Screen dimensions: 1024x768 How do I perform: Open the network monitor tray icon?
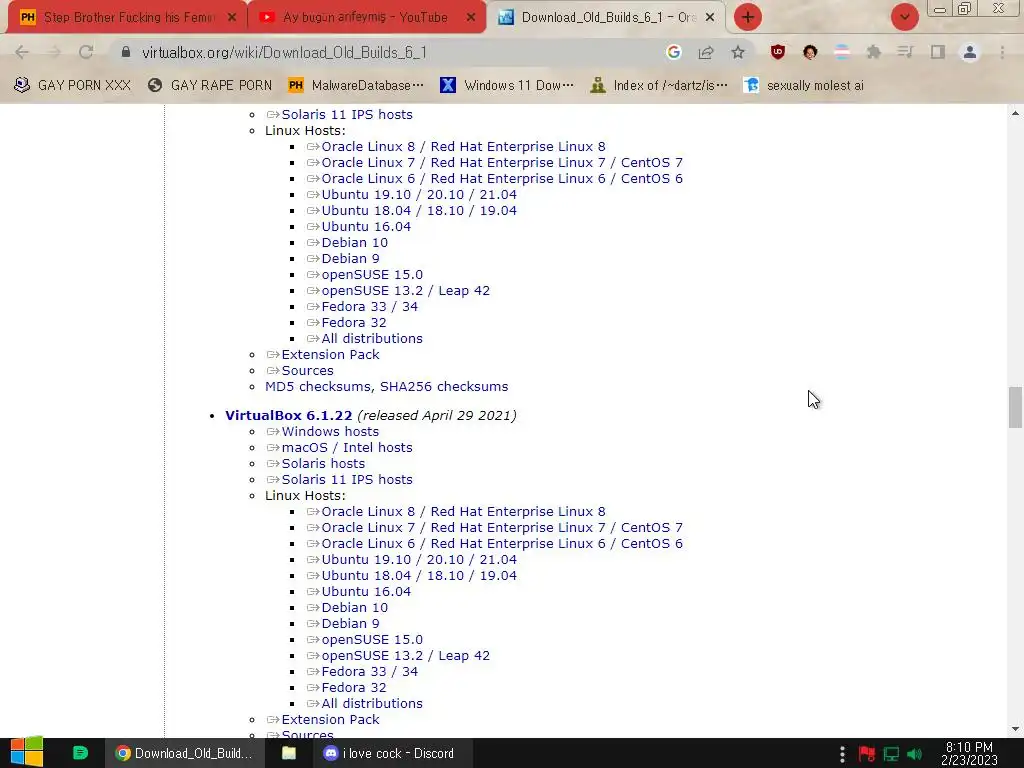coord(891,754)
